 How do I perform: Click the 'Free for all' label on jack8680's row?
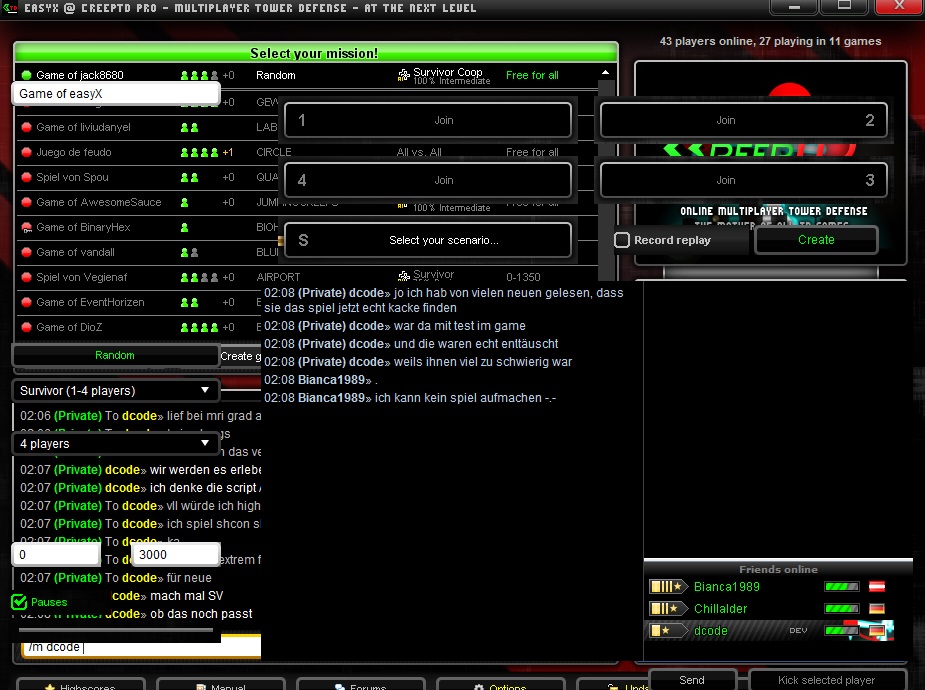[x=532, y=75]
